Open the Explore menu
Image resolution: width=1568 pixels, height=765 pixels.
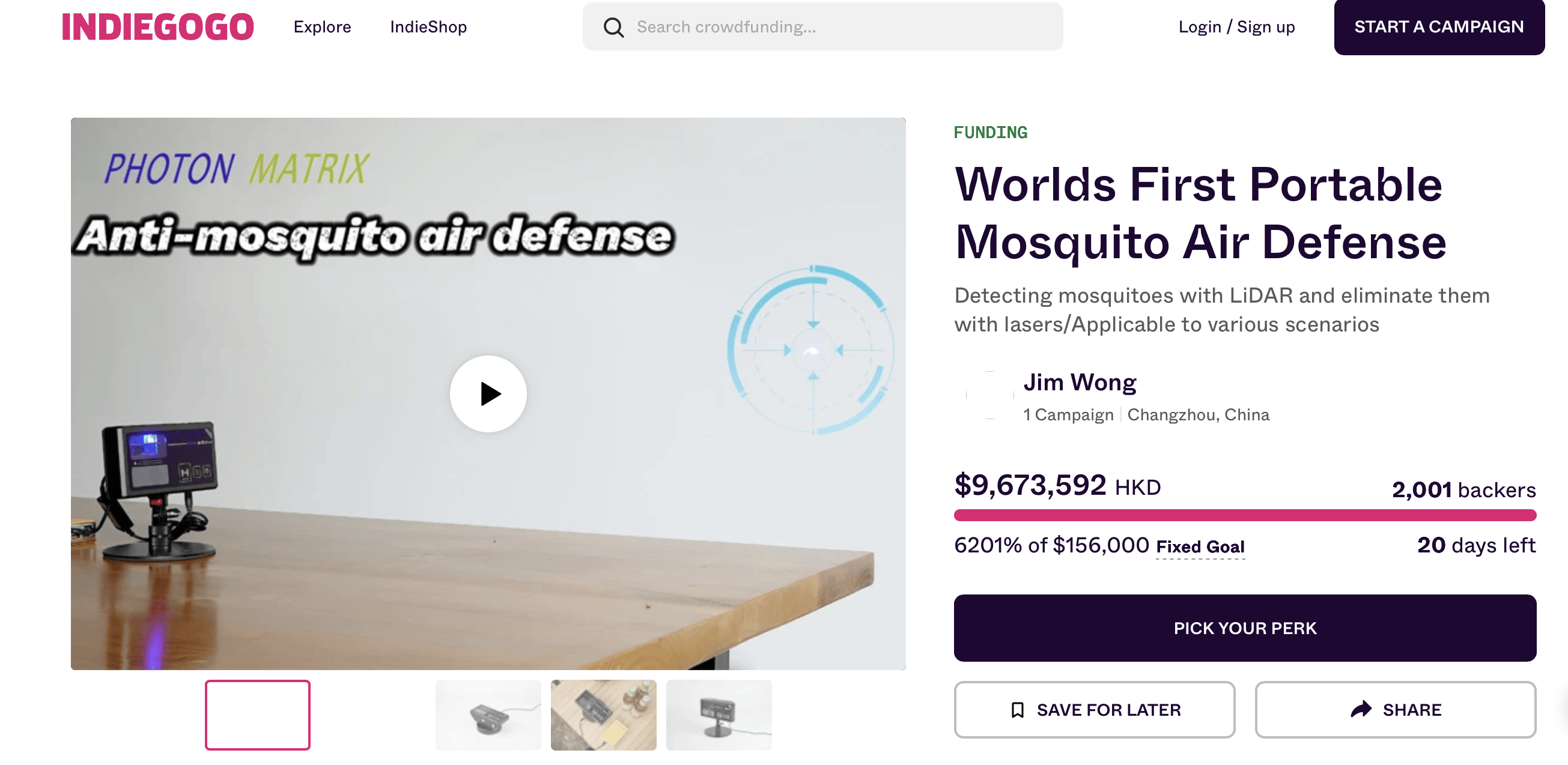click(322, 27)
